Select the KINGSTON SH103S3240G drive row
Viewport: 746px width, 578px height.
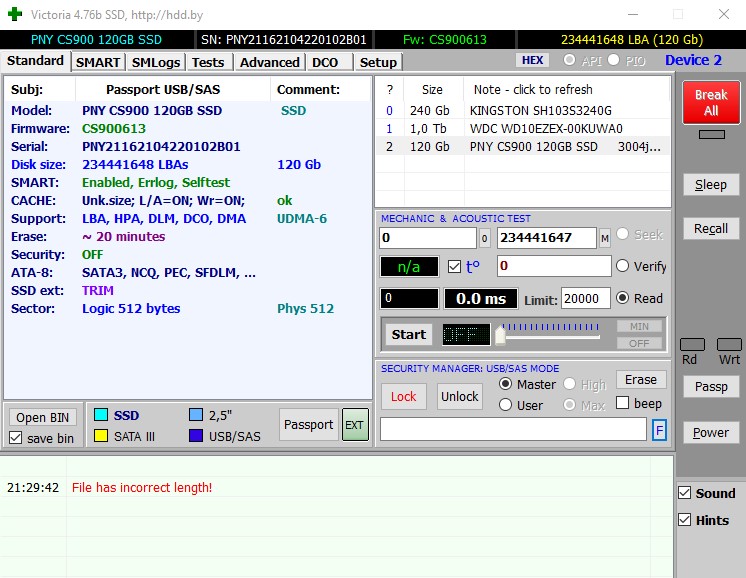(523, 111)
